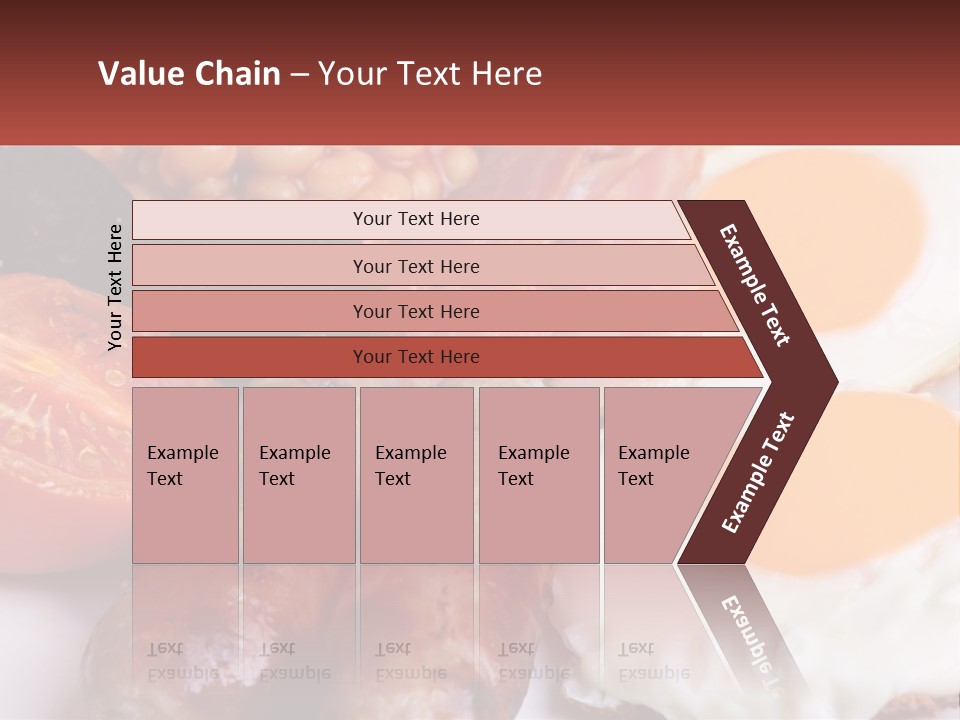Click the Value Chain slide title
The image size is (960, 720).
320,73
